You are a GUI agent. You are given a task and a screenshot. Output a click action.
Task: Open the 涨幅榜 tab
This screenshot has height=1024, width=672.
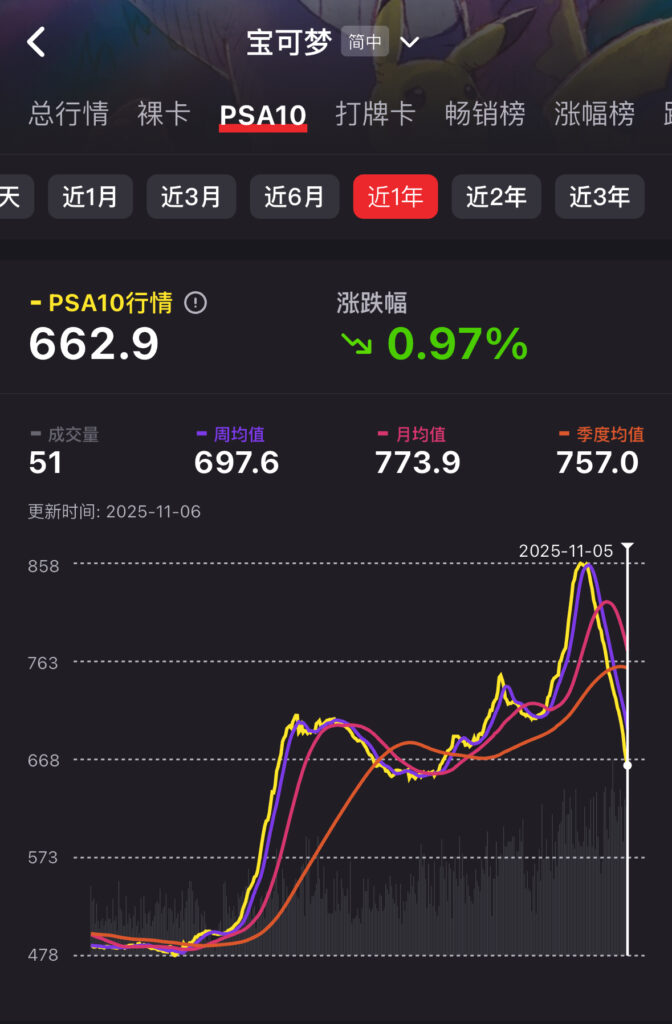(x=594, y=114)
